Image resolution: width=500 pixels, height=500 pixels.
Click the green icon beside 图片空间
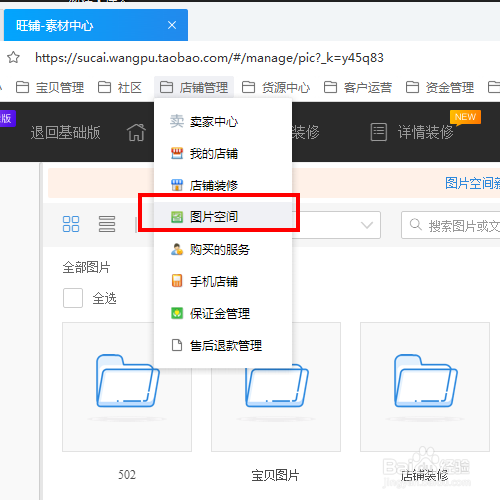(177, 217)
